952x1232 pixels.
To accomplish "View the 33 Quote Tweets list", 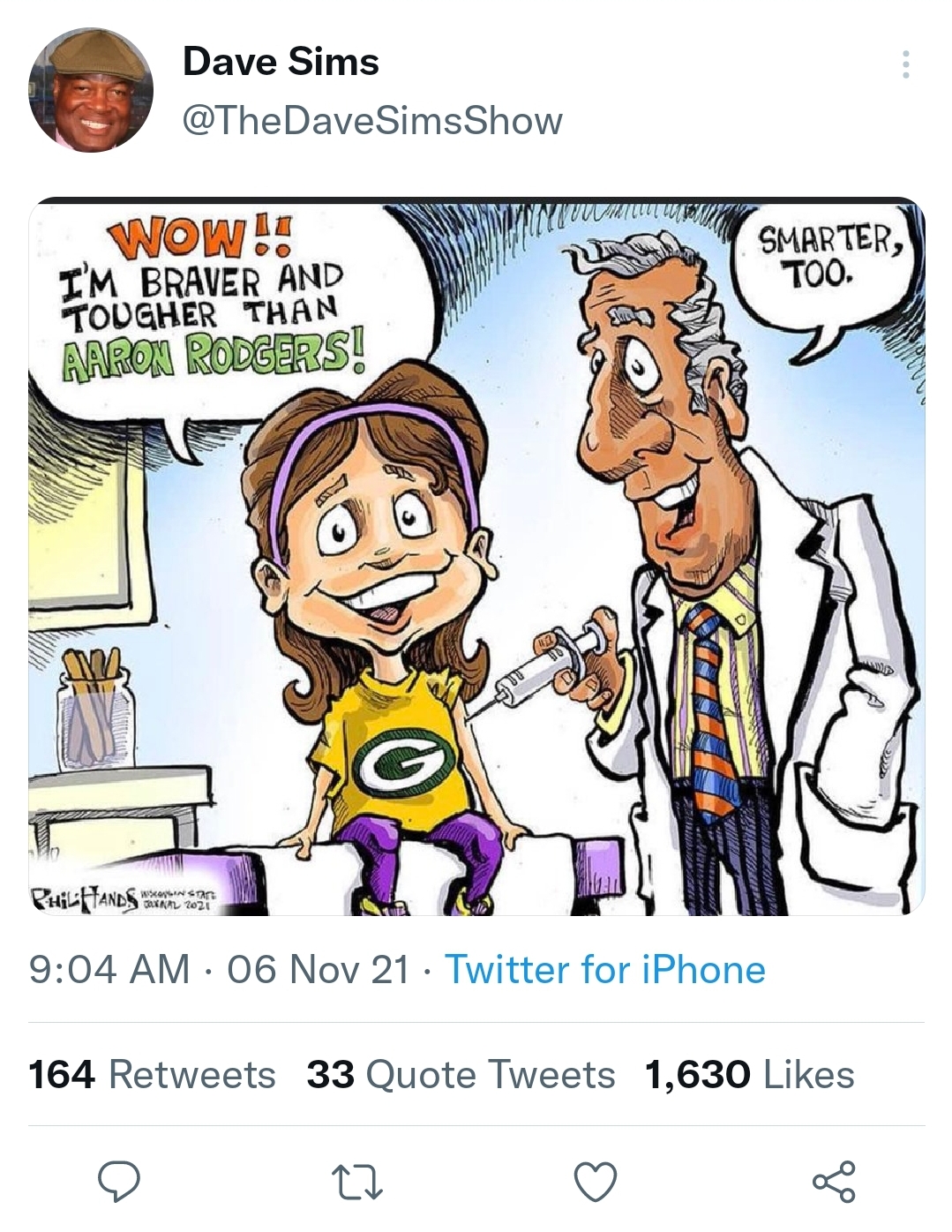I will [x=461, y=1075].
